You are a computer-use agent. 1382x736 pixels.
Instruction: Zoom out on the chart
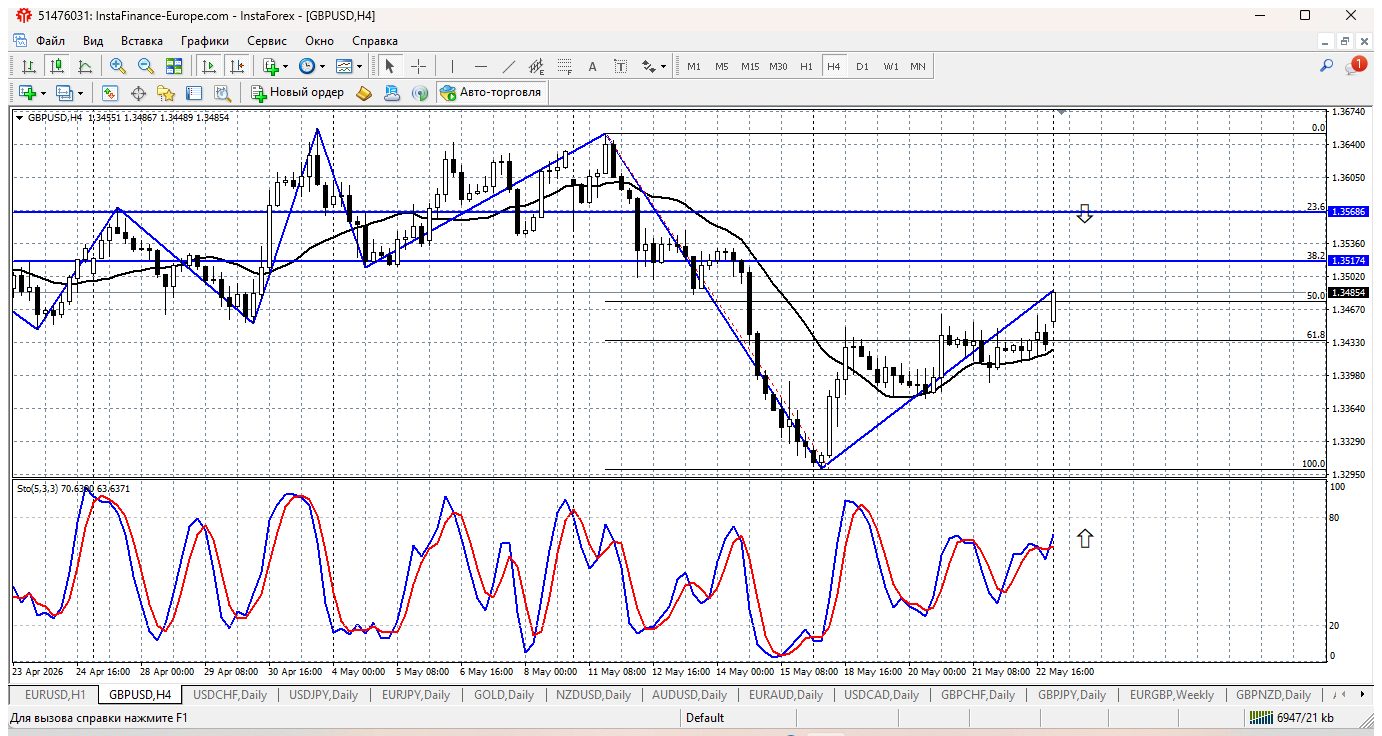tap(146, 66)
